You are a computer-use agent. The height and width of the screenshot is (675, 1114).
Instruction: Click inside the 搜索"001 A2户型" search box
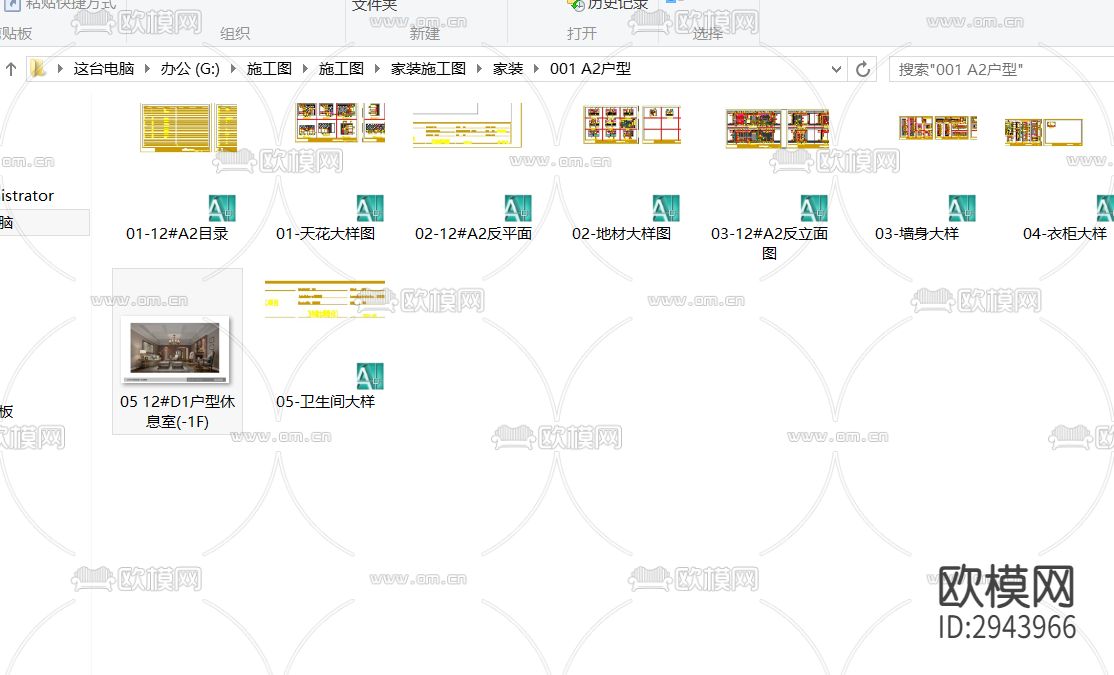click(x=990, y=68)
